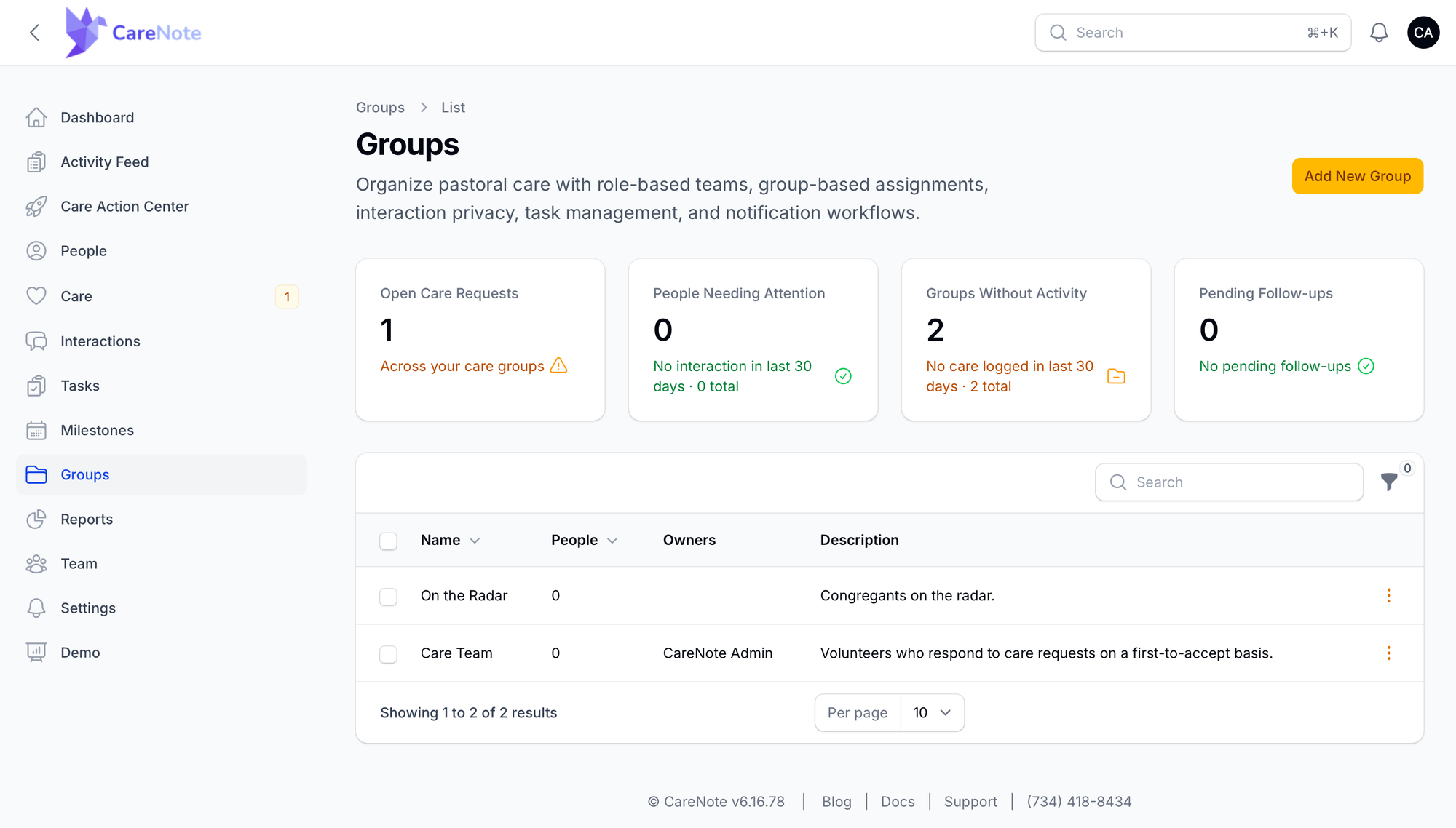Open People section in sidebar
This screenshot has height=828, width=1456.
[x=162, y=251]
